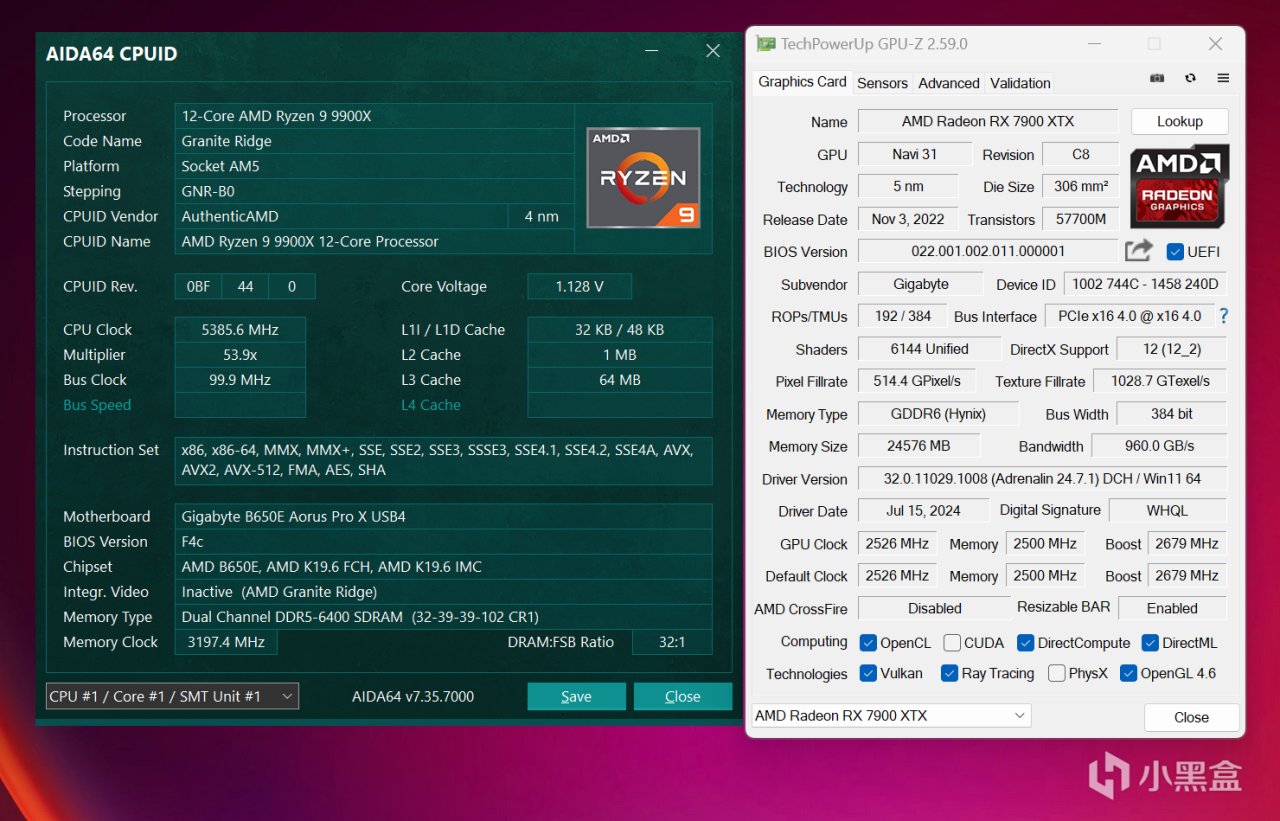
Task: Toggle the OpenGL 4.6 checkbox
Action: (1128, 673)
